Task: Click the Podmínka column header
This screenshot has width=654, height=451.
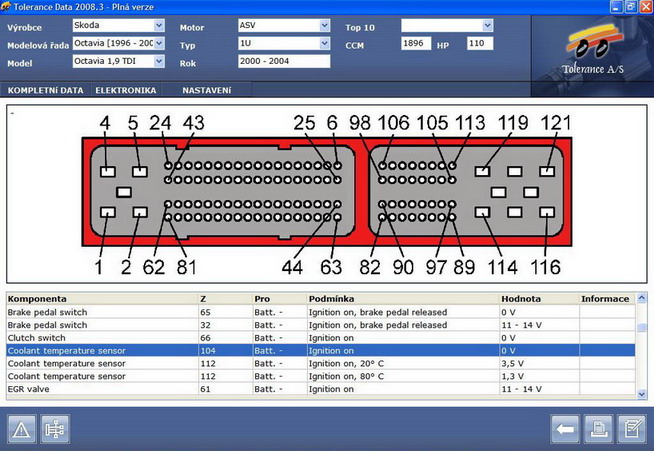Action: [403, 299]
